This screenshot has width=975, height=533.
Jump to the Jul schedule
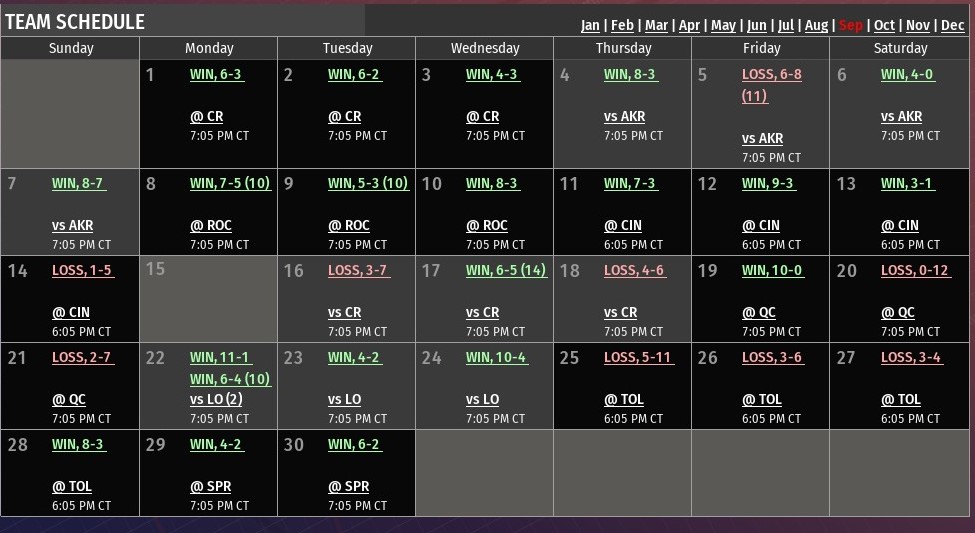pos(786,25)
